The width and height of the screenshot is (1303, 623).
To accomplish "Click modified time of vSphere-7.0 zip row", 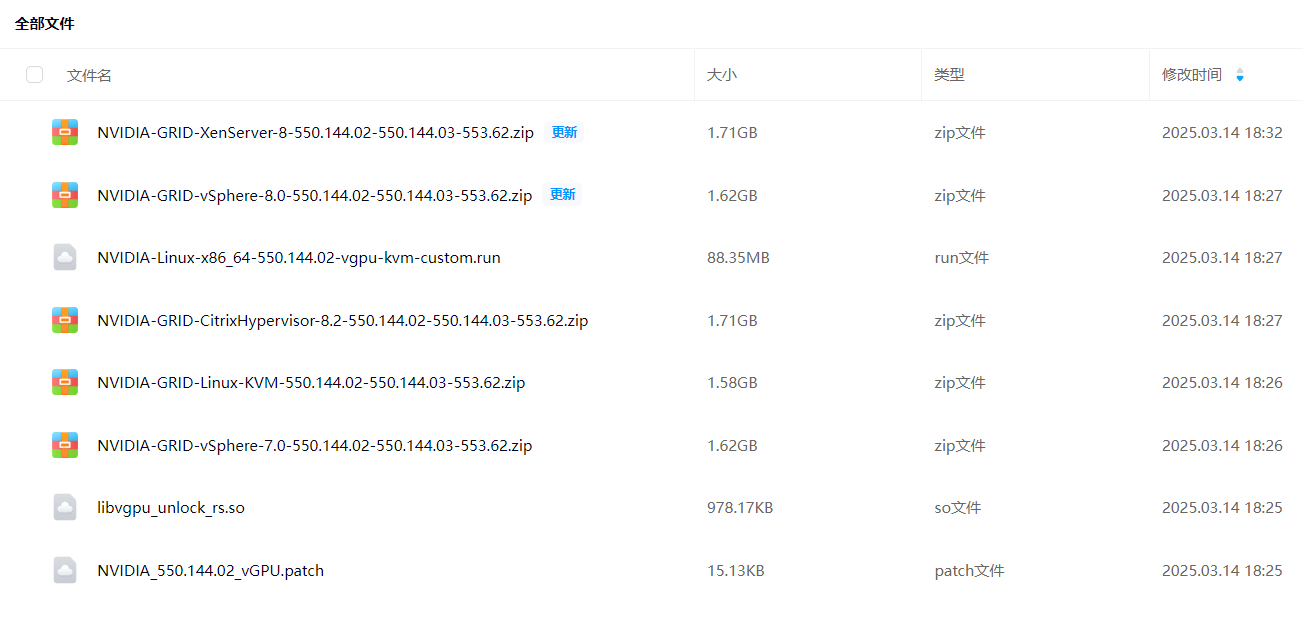I will pos(1222,446).
